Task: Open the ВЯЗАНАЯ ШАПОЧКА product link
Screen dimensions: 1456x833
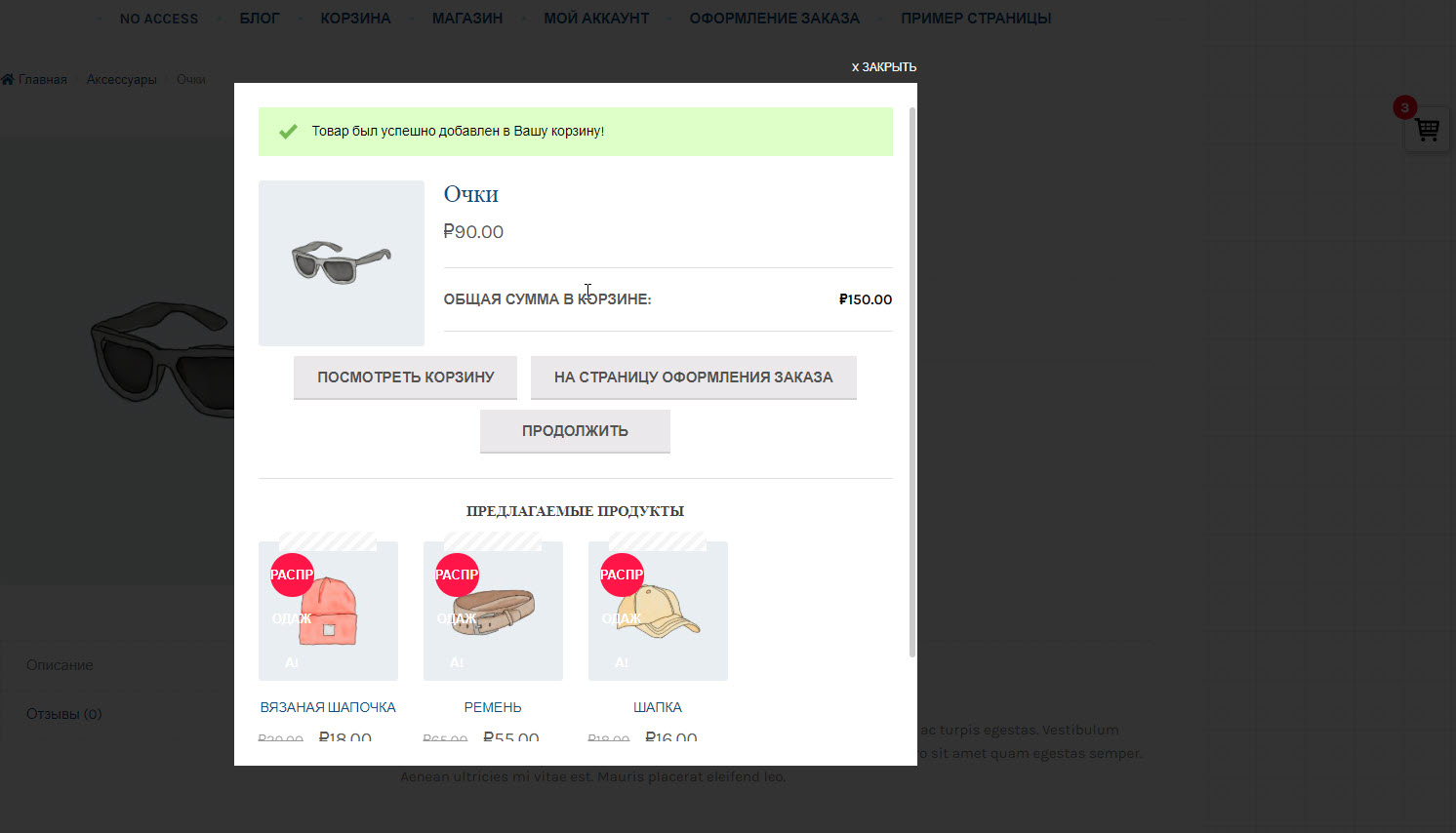Action: pyautogui.click(x=328, y=707)
